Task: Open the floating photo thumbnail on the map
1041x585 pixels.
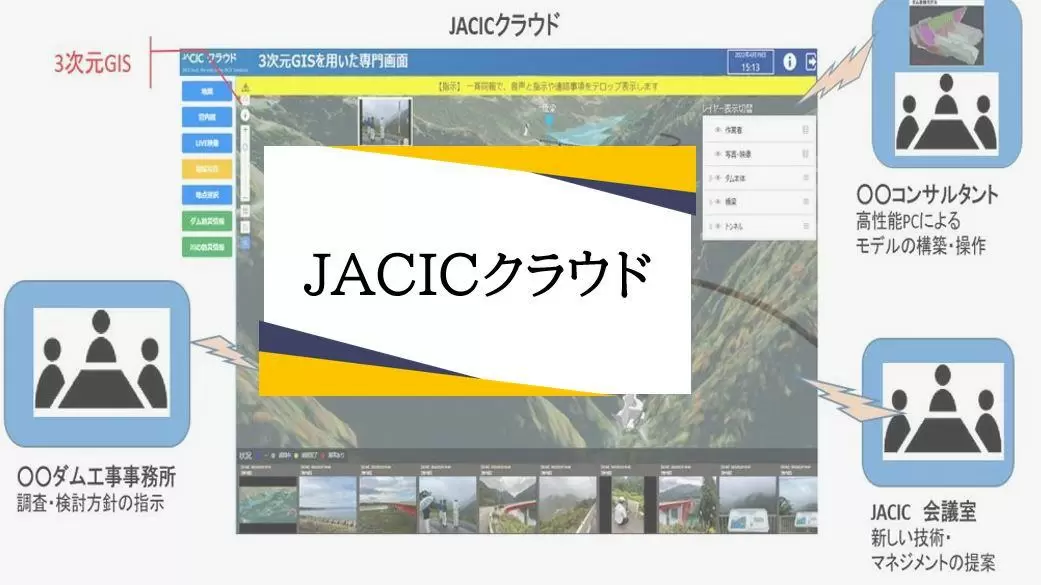Action: (x=385, y=122)
